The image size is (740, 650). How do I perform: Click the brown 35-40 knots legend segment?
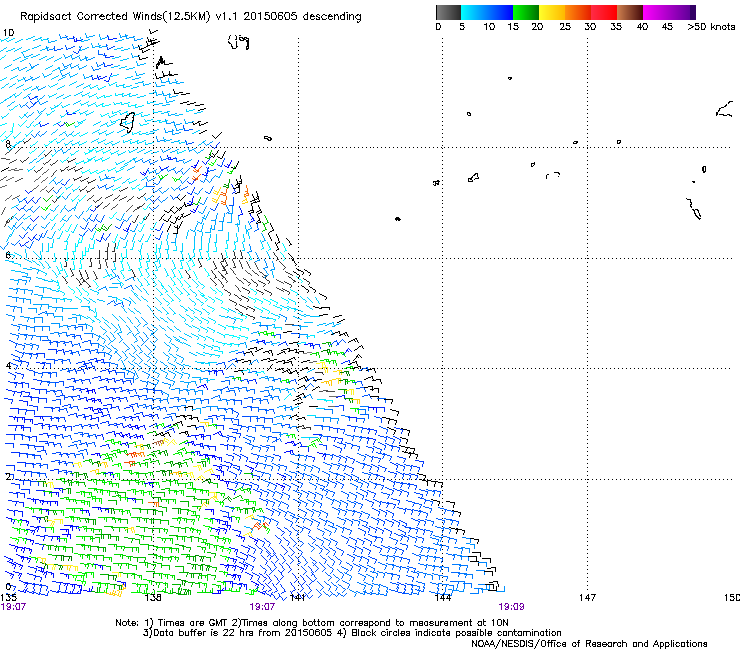tap(630, 12)
